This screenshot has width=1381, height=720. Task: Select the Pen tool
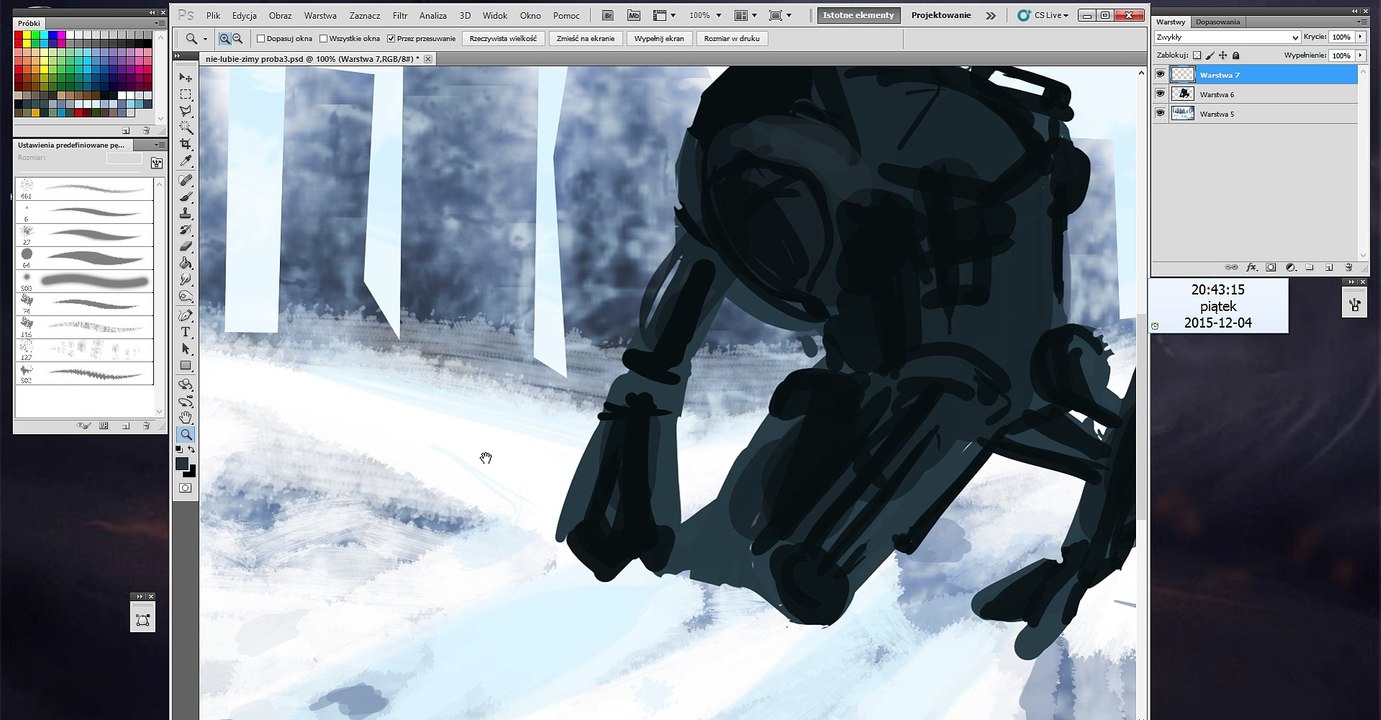(x=185, y=316)
